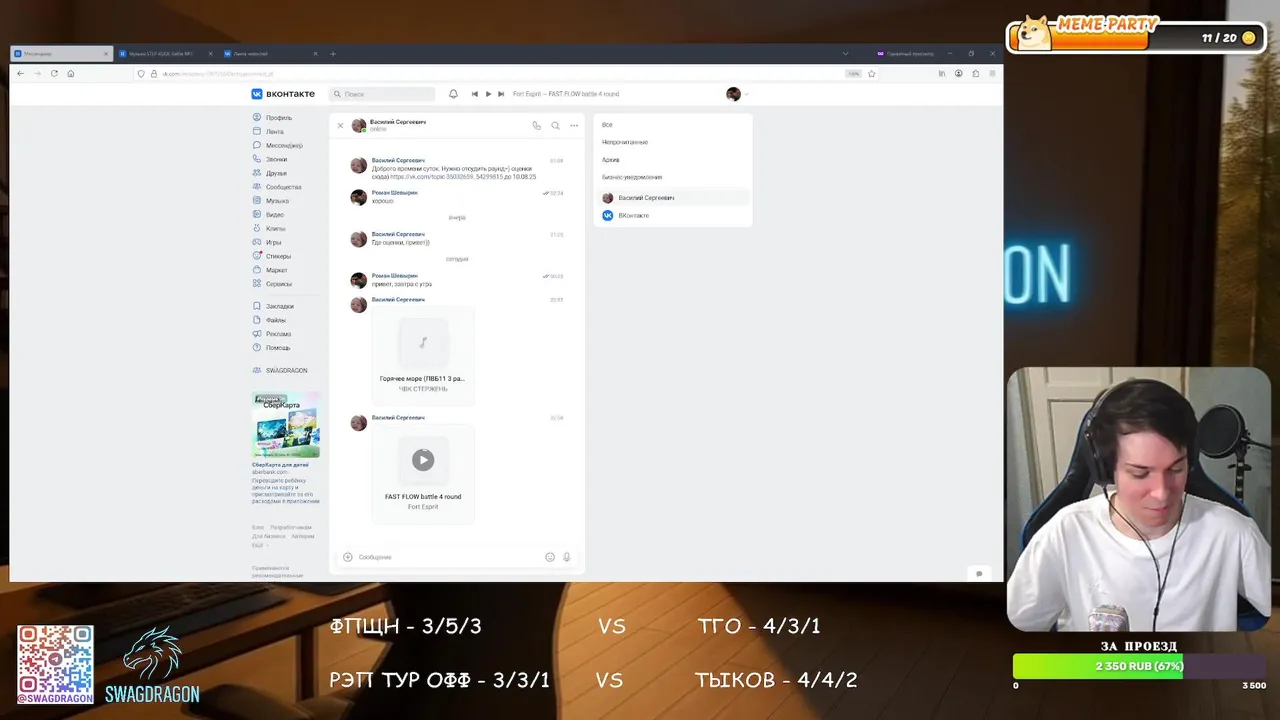Open Василий Сергеевич in the chat list
Screen dimensions: 1280x720
coord(671,198)
